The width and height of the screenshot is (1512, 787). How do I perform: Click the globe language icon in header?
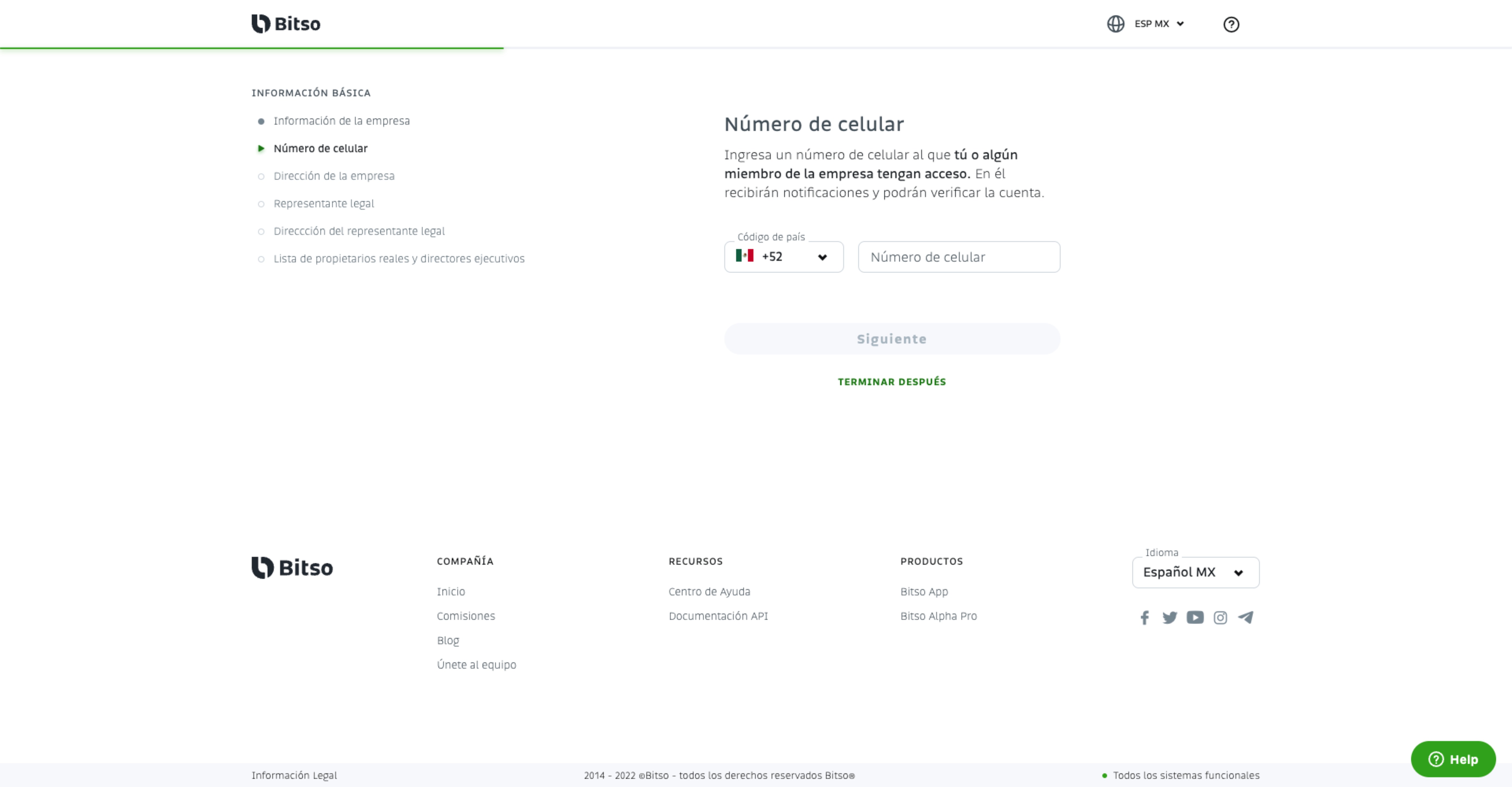point(1115,23)
